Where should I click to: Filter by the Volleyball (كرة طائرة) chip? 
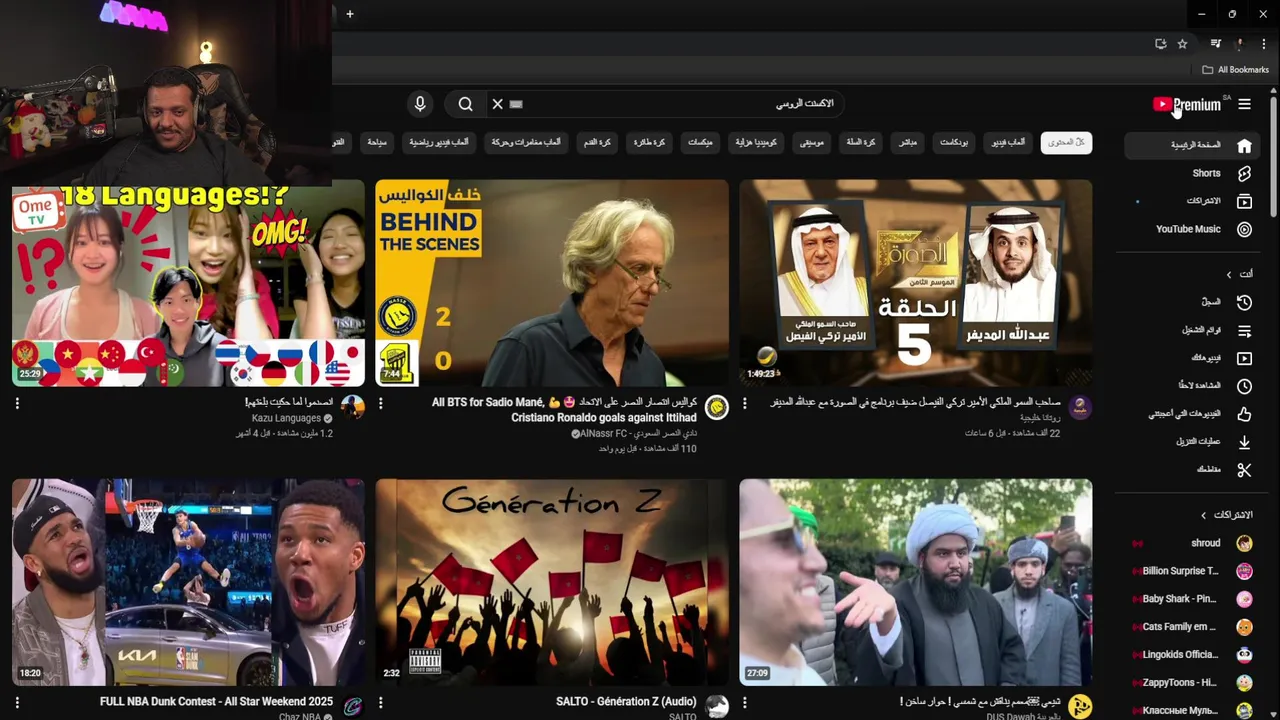tap(649, 143)
